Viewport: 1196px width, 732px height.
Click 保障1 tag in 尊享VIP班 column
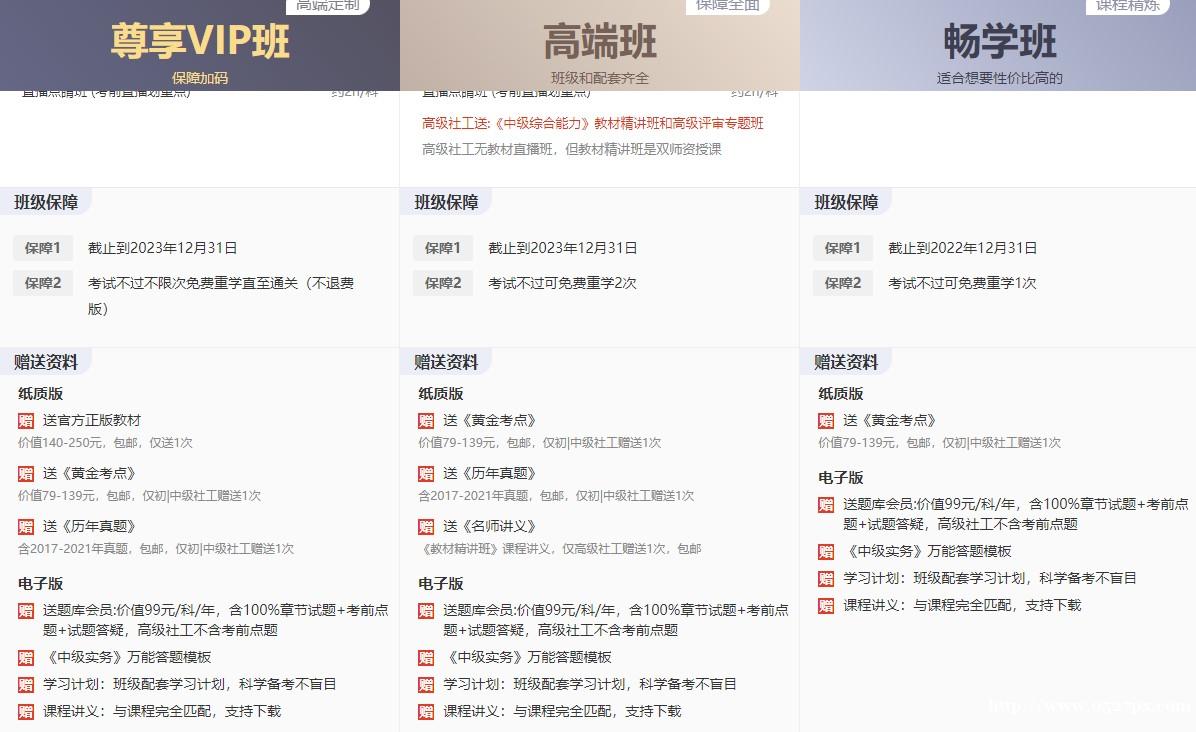[x=43, y=249]
